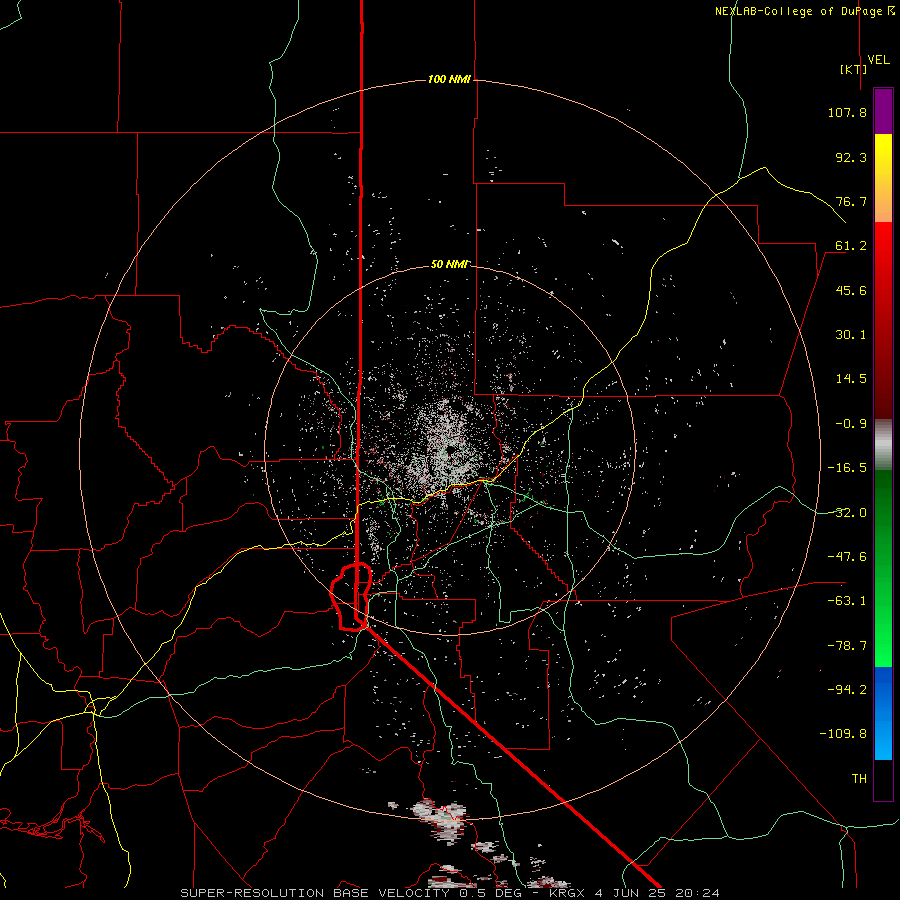Image resolution: width=900 pixels, height=900 pixels.
Task: Select the 45.6 velocity scale value
Action: point(851,290)
